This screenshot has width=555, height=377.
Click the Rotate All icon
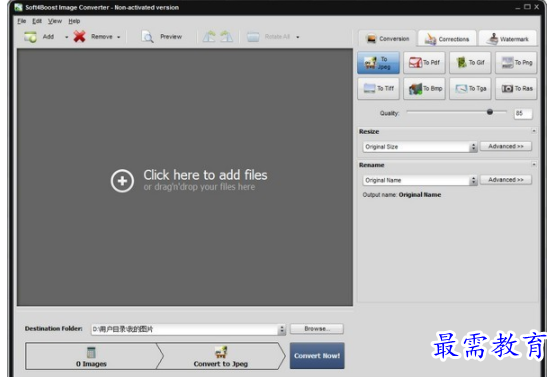(x=253, y=36)
